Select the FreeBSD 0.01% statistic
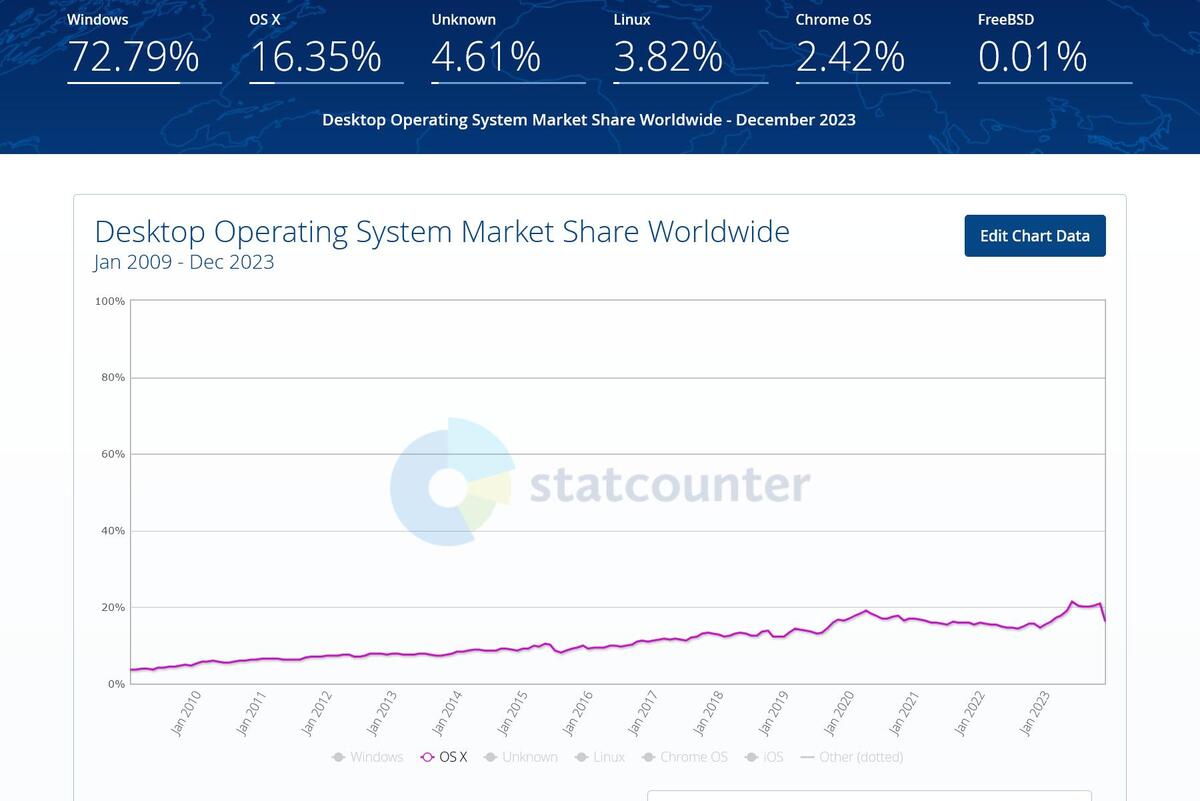1200x801 pixels. (x=1054, y=47)
